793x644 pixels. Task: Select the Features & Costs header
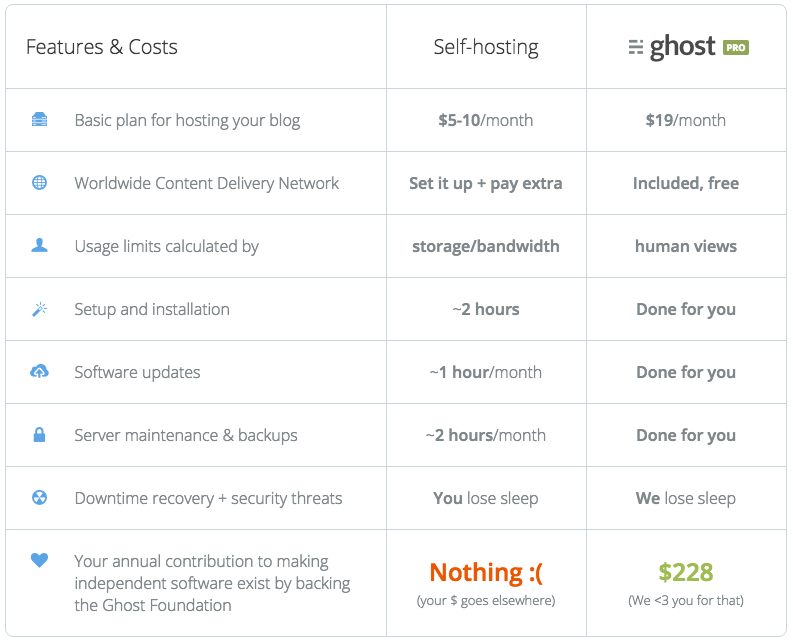(x=102, y=47)
